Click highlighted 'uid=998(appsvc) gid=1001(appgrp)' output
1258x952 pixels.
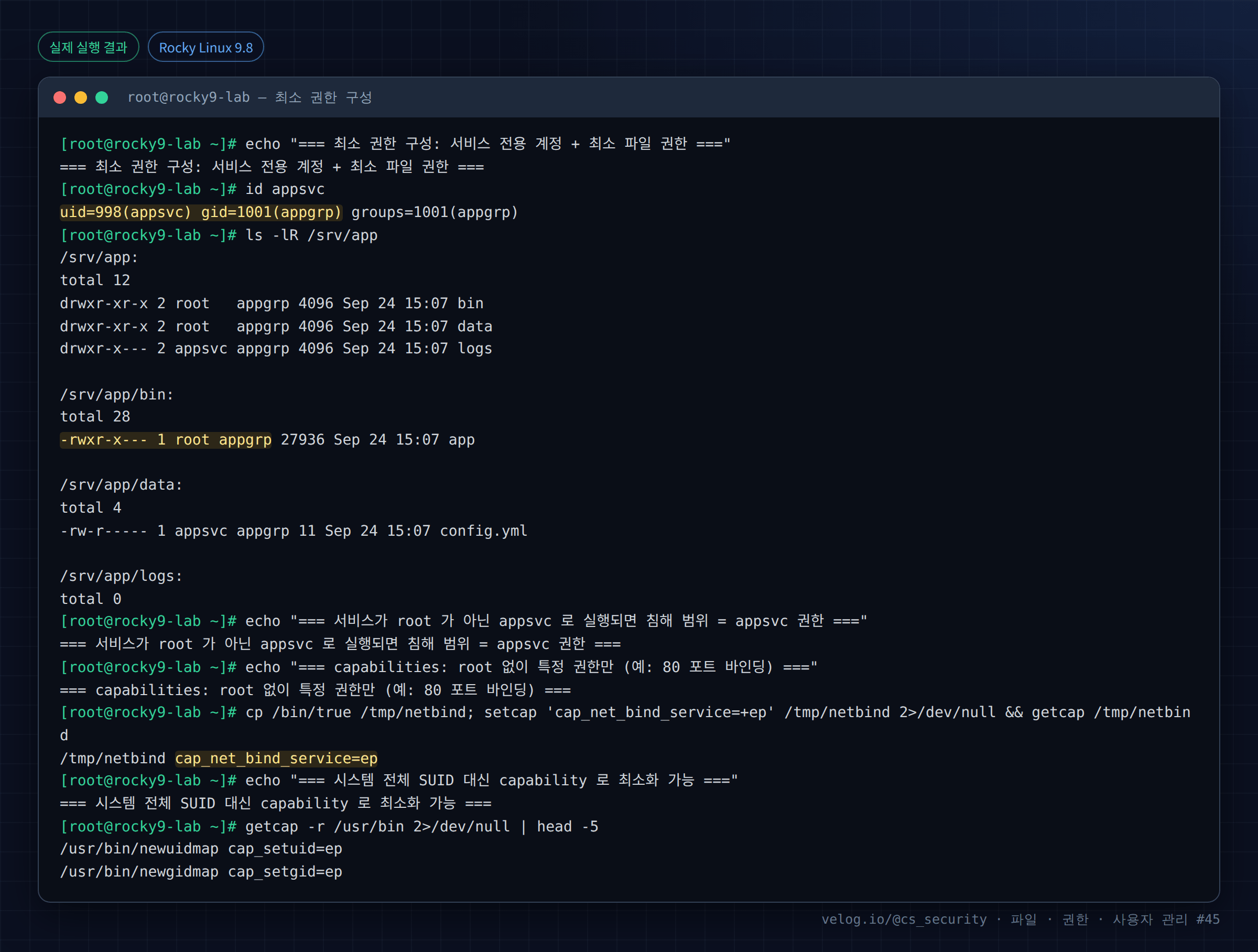click(201, 212)
